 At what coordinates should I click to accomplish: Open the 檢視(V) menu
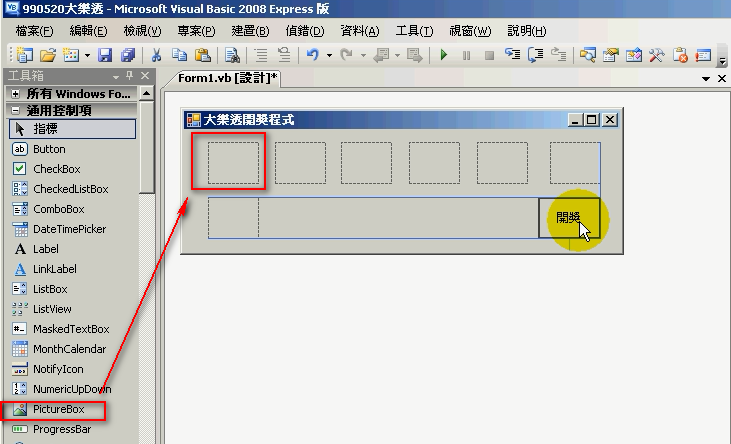142,31
